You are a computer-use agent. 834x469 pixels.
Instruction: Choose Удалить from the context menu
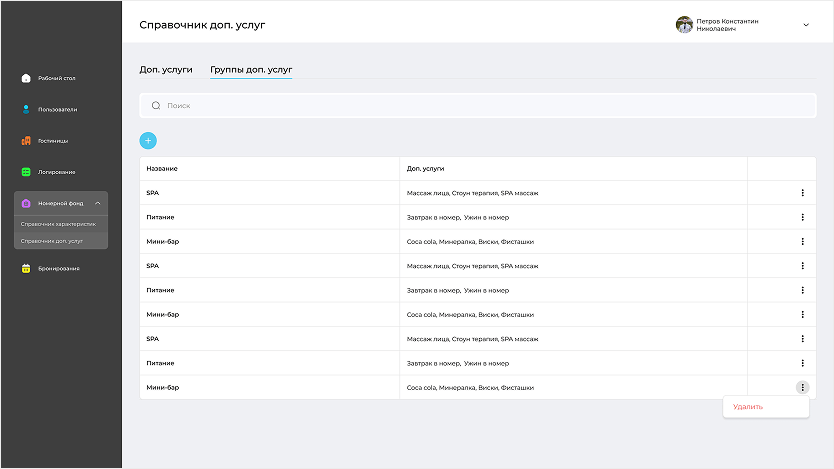point(748,407)
